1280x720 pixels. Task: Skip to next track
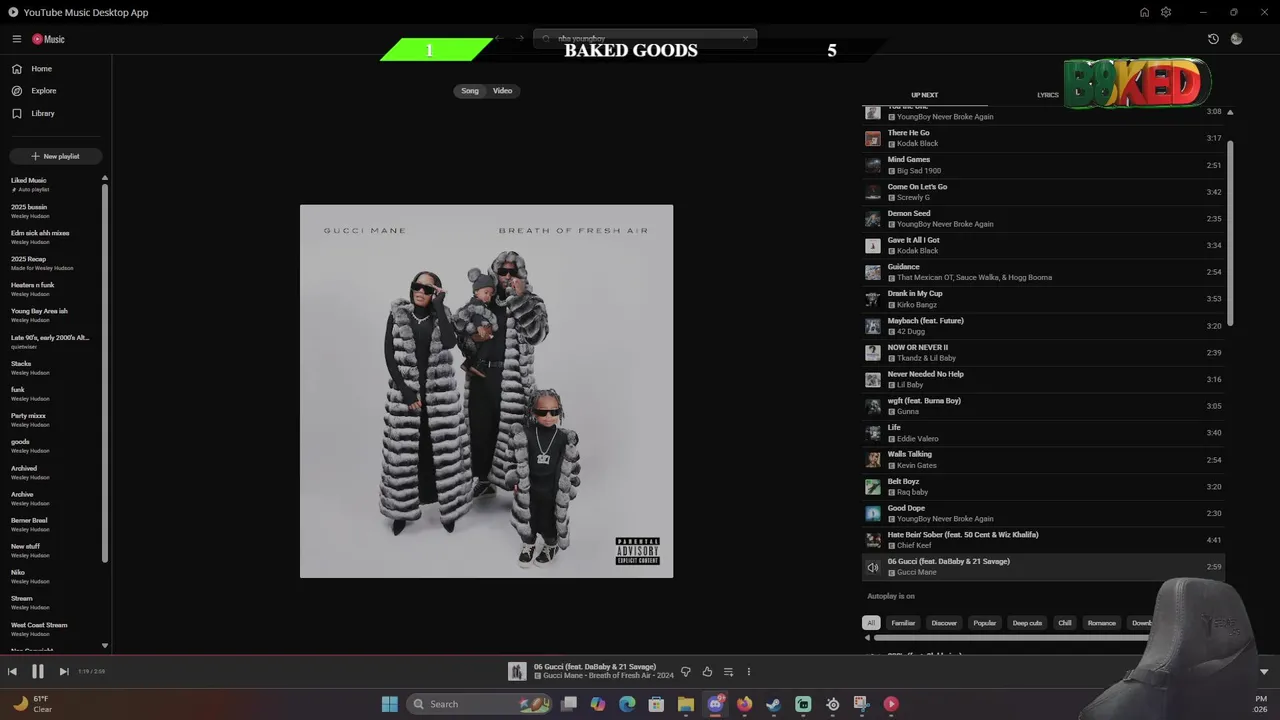tap(64, 672)
